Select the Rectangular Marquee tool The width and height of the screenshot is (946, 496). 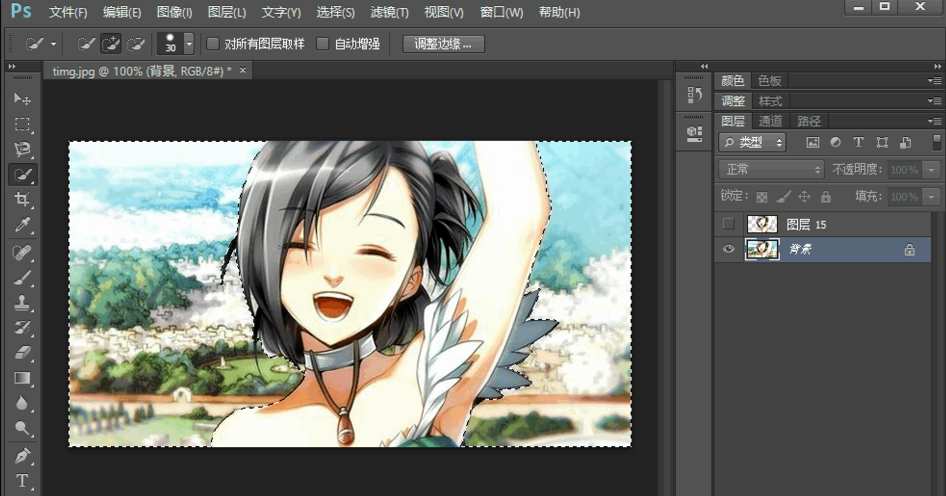(x=22, y=124)
